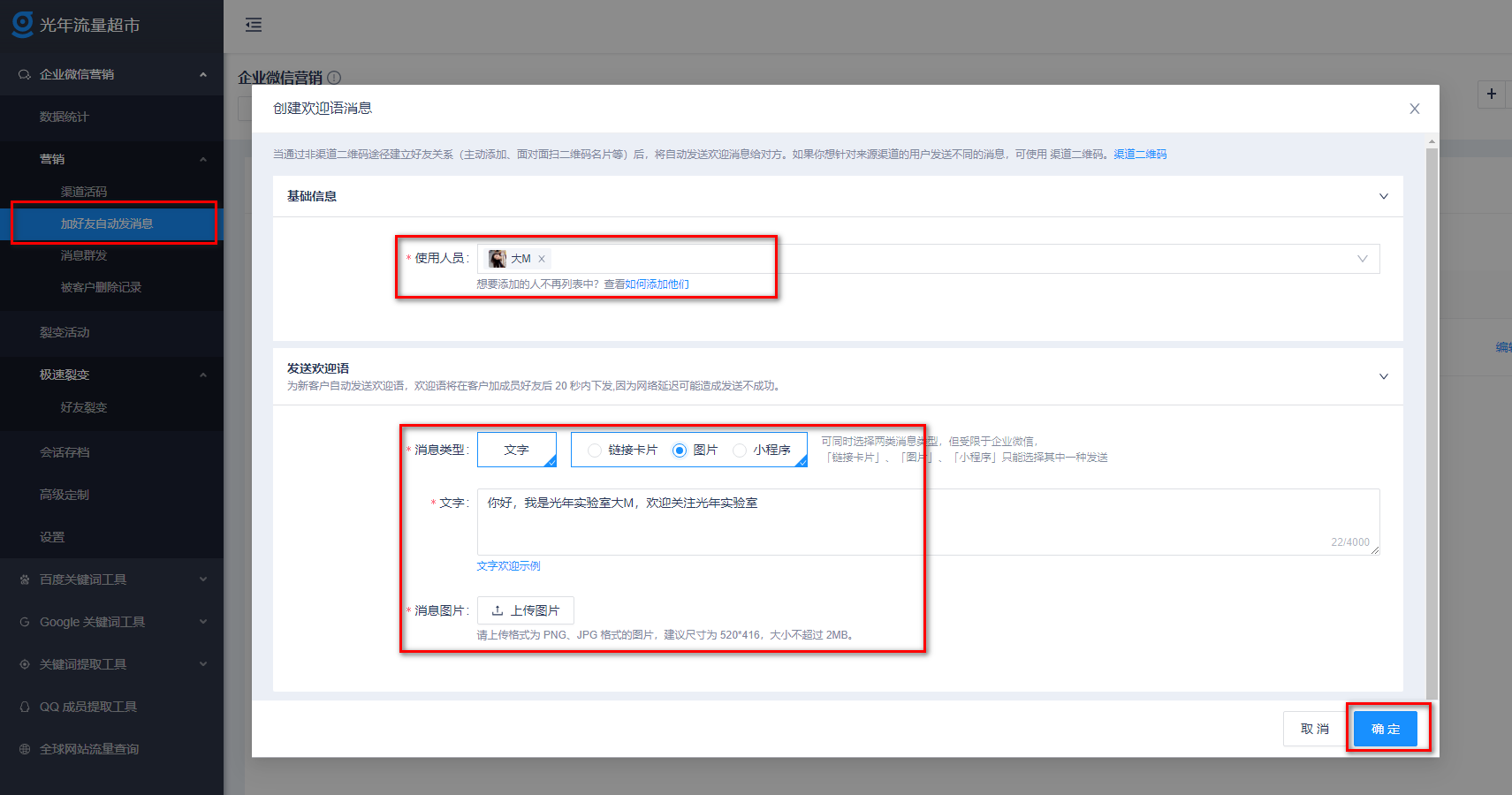Viewport: 1512px width, 795px height.
Task: Click the Google 关键词工具 sidebar G icon
Action: (x=25, y=622)
